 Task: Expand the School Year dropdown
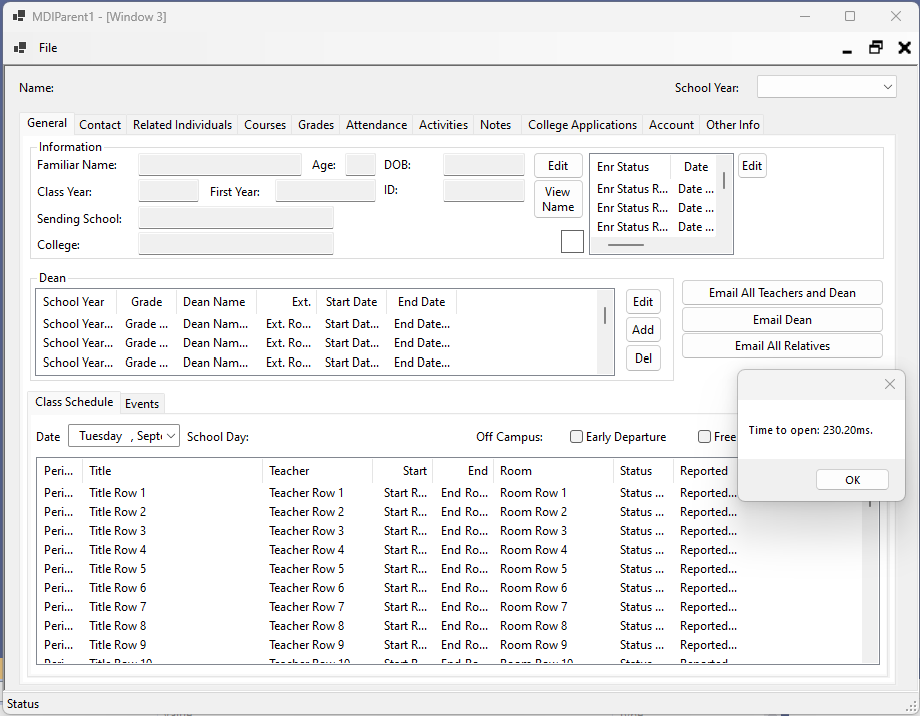[887, 87]
